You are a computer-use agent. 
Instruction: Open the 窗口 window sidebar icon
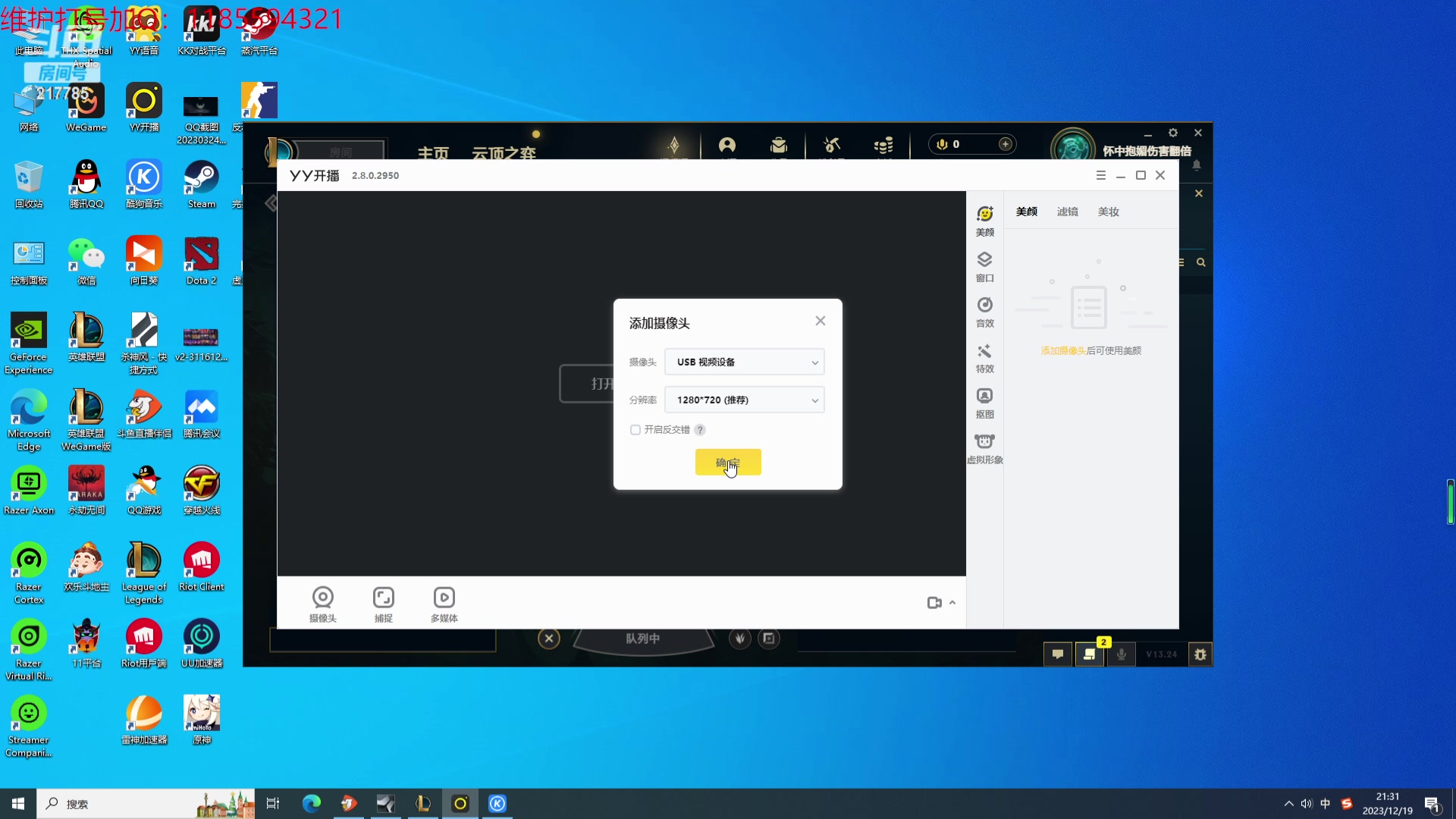[984, 266]
